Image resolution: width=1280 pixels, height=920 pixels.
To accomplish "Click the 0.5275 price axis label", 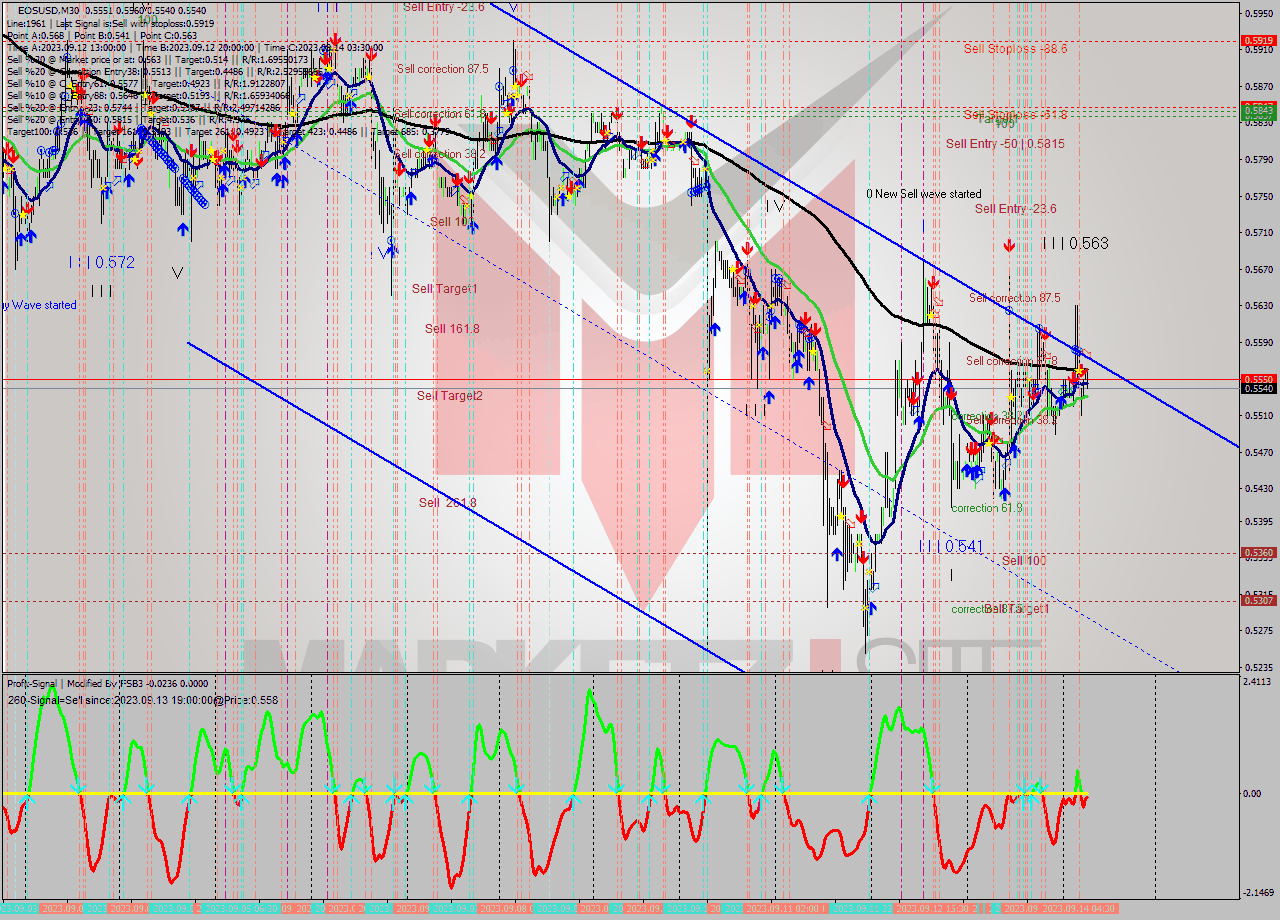I will pyautogui.click(x=1258, y=631).
